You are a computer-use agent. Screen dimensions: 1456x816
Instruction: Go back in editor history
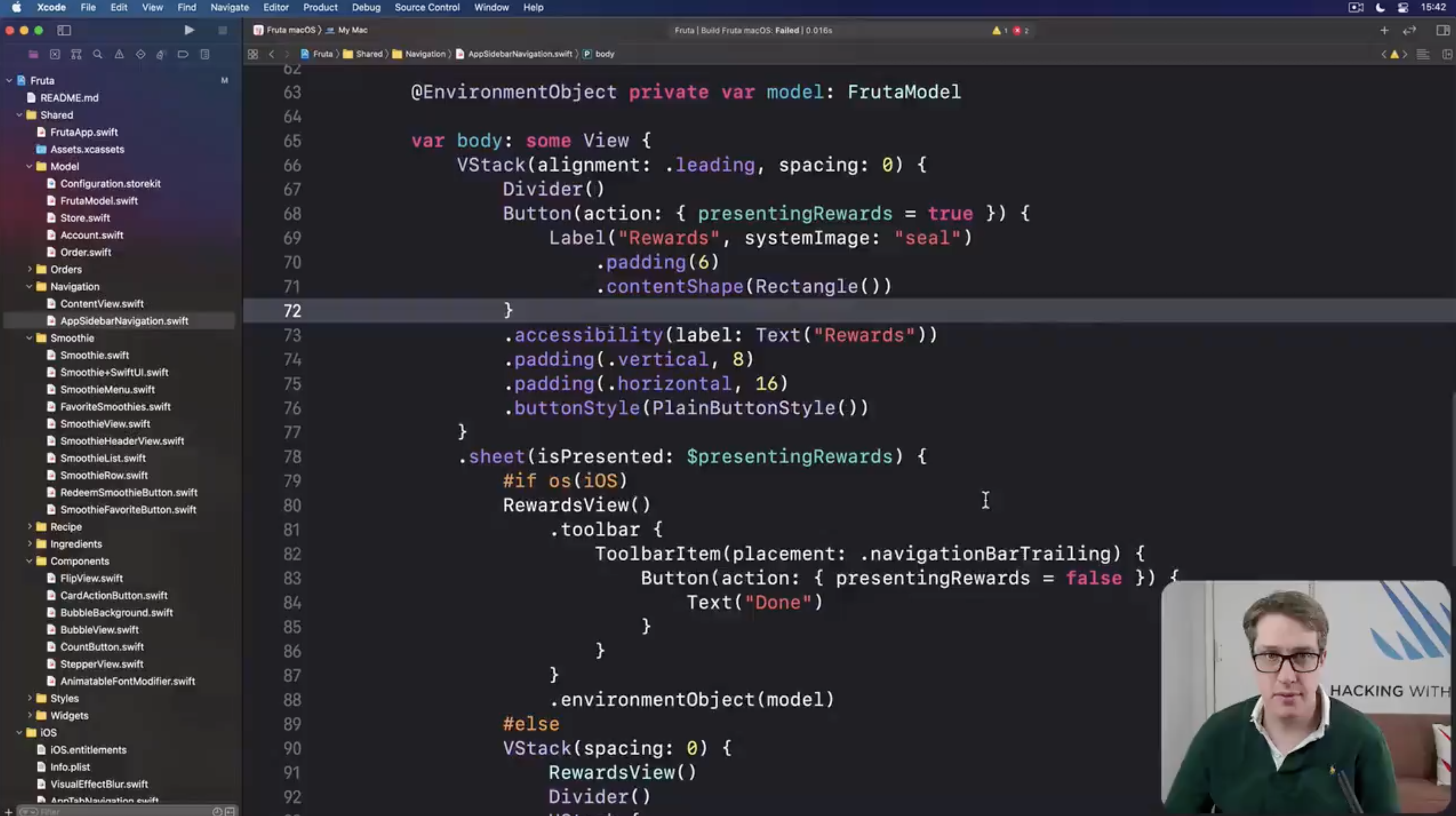click(x=272, y=54)
